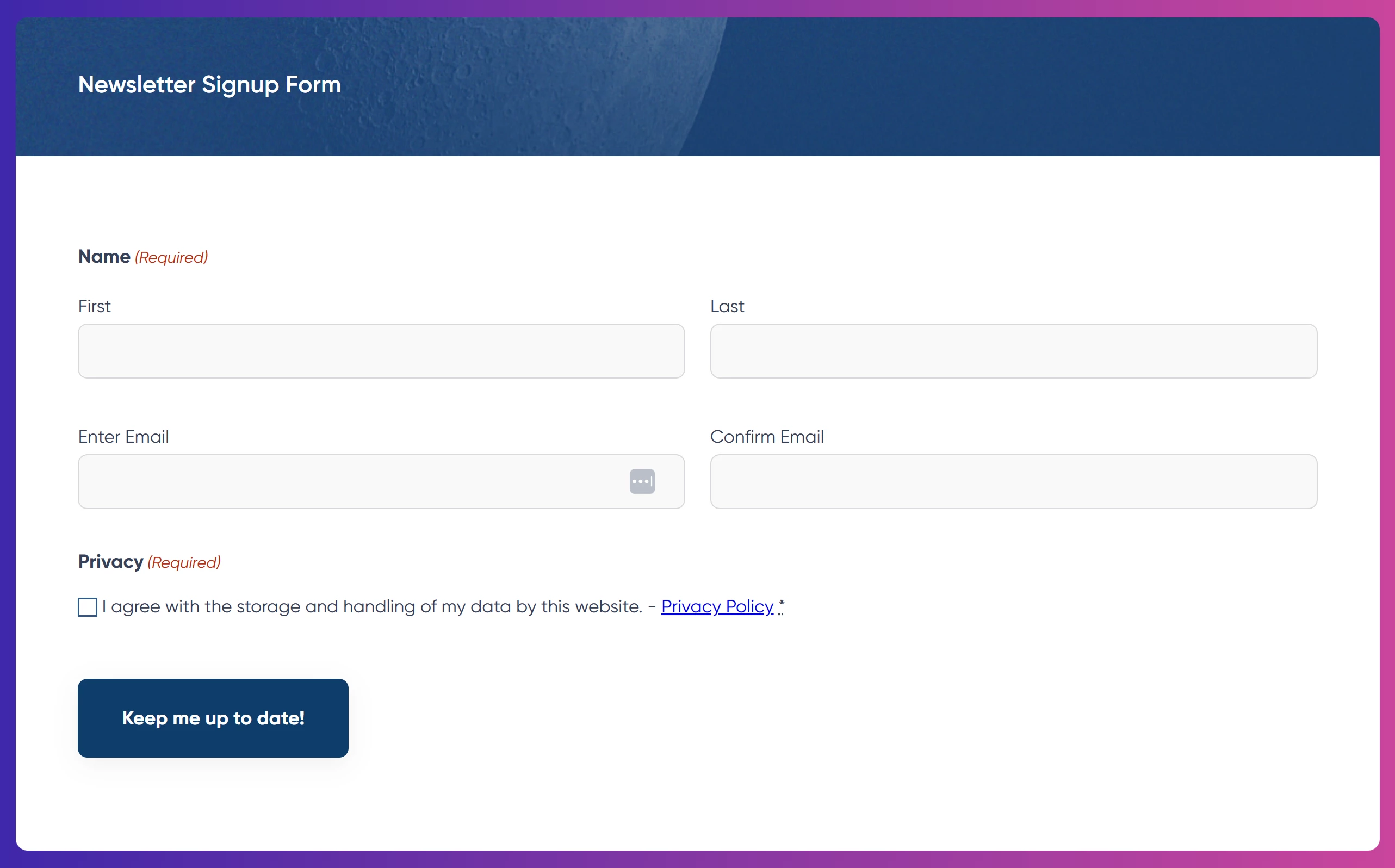Open the Privacy Policy link

point(717,606)
